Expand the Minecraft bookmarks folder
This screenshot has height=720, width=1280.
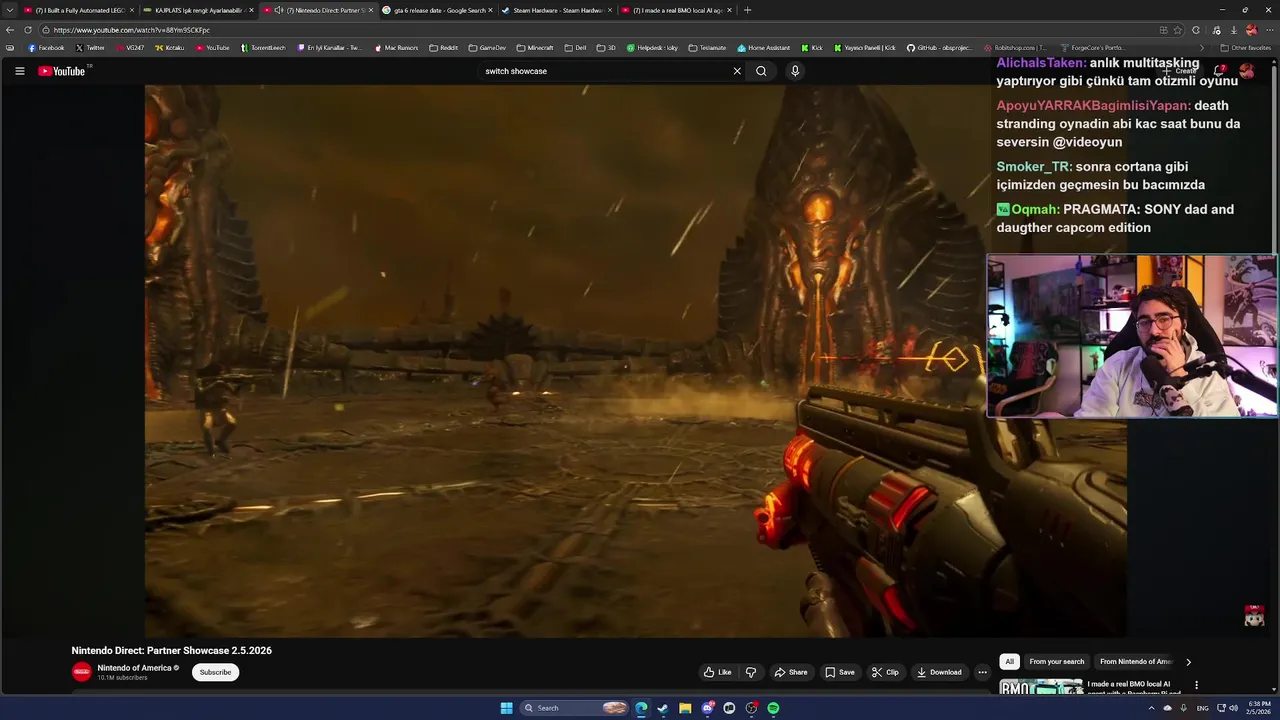click(x=535, y=48)
